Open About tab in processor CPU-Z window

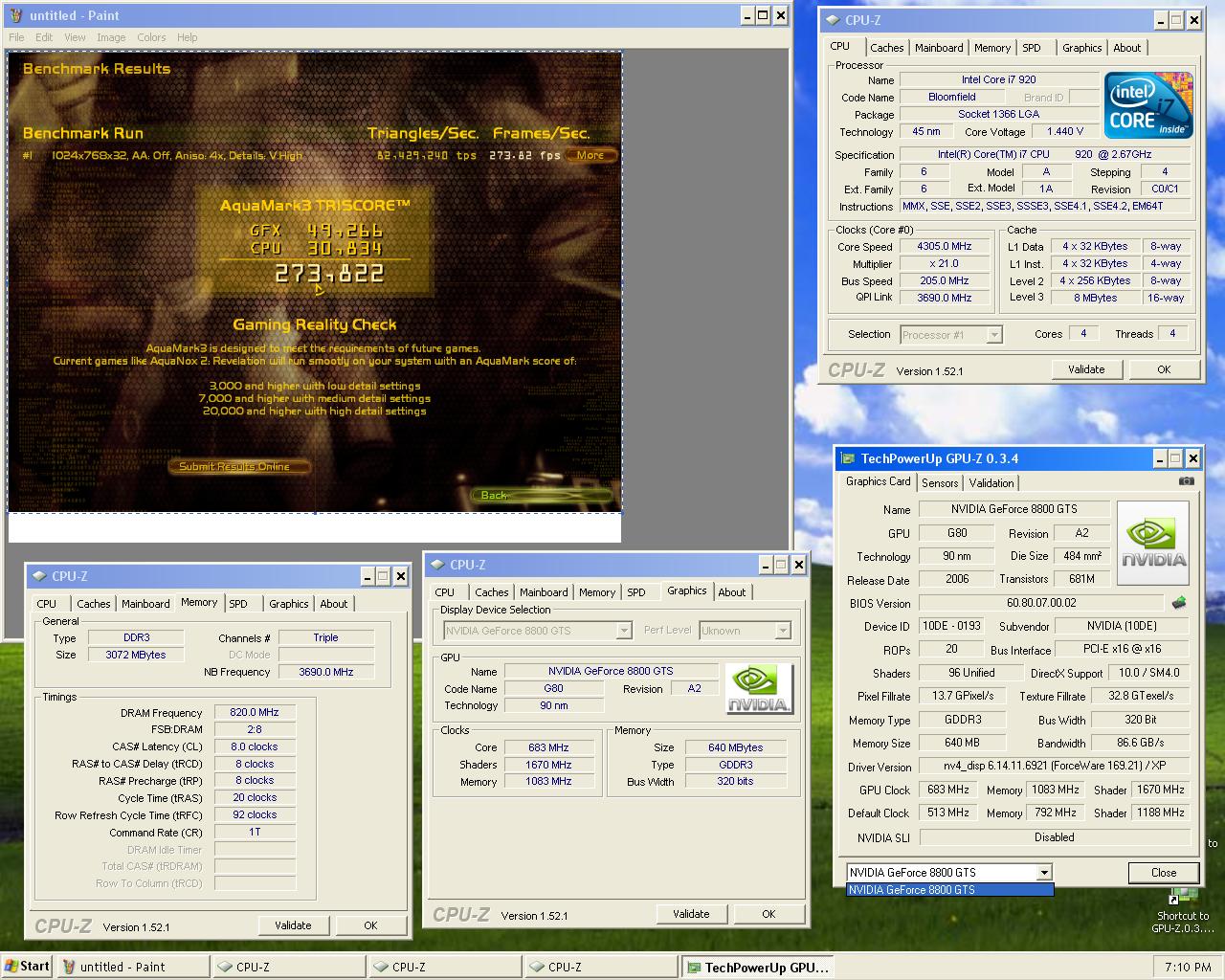(1126, 48)
